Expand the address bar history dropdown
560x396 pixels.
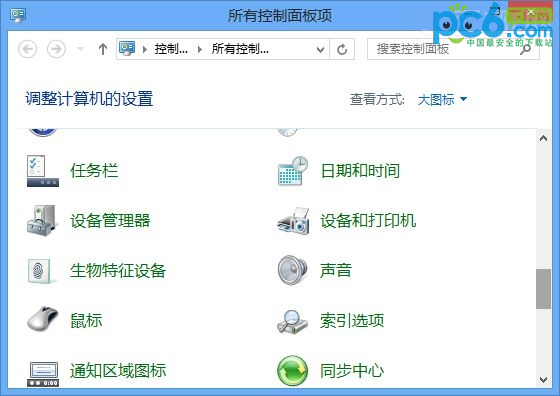(320, 49)
